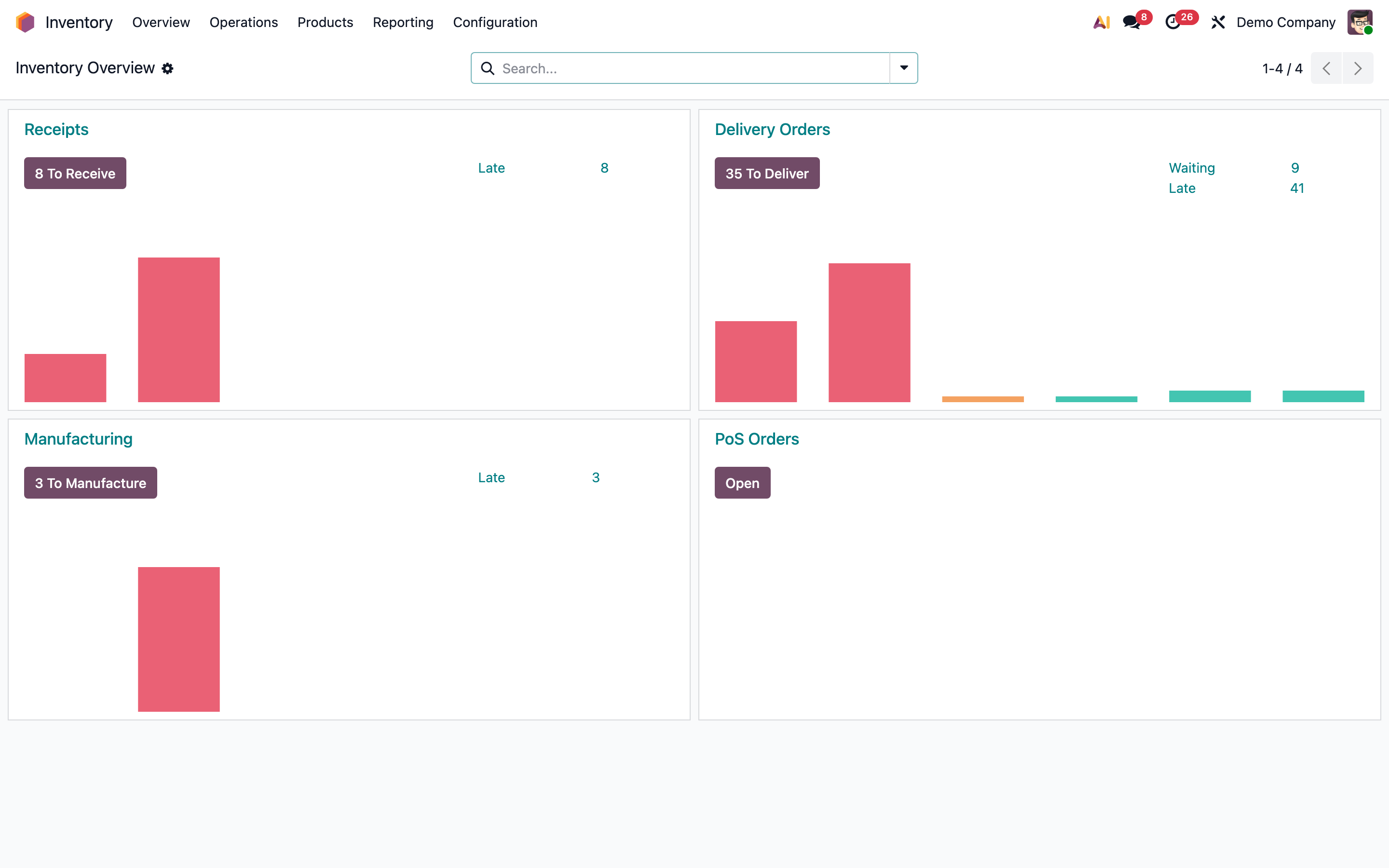Screen dimensions: 1389x868
Task: Click the Receipts late count 8
Action: tap(604, 168)
